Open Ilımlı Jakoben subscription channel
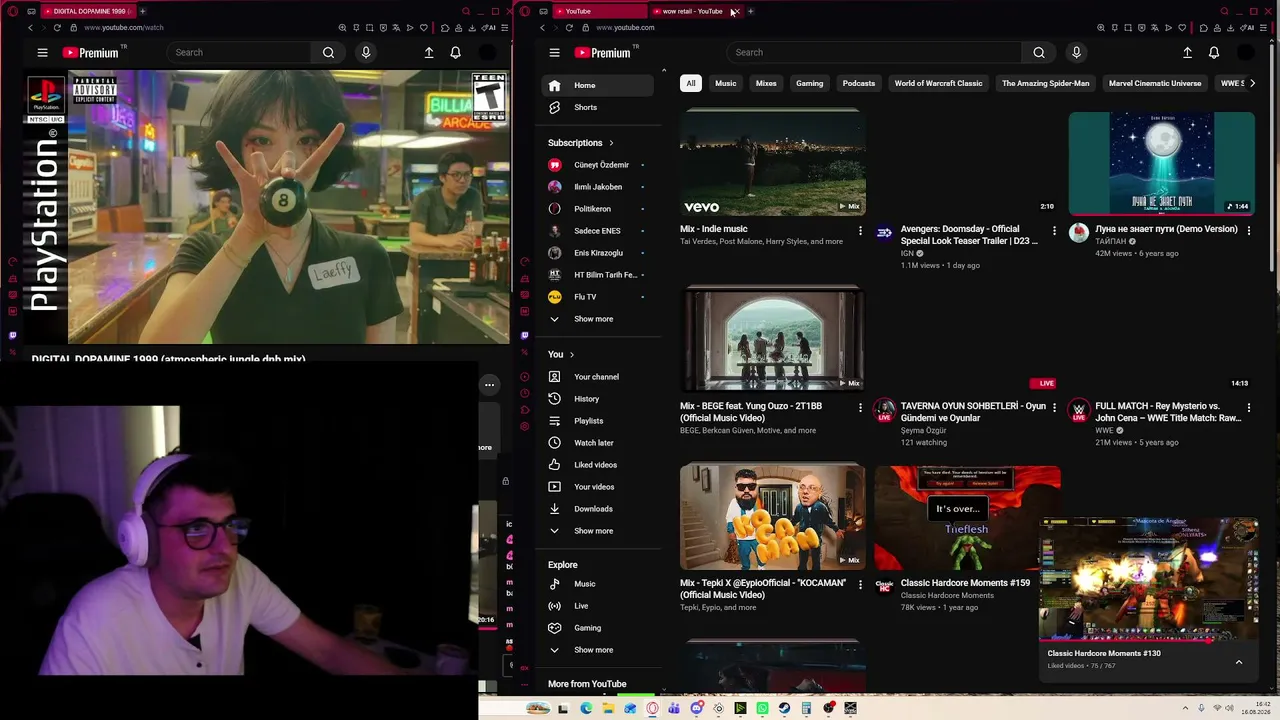This screenshot has height=720, width=1280. click(597, 187)
